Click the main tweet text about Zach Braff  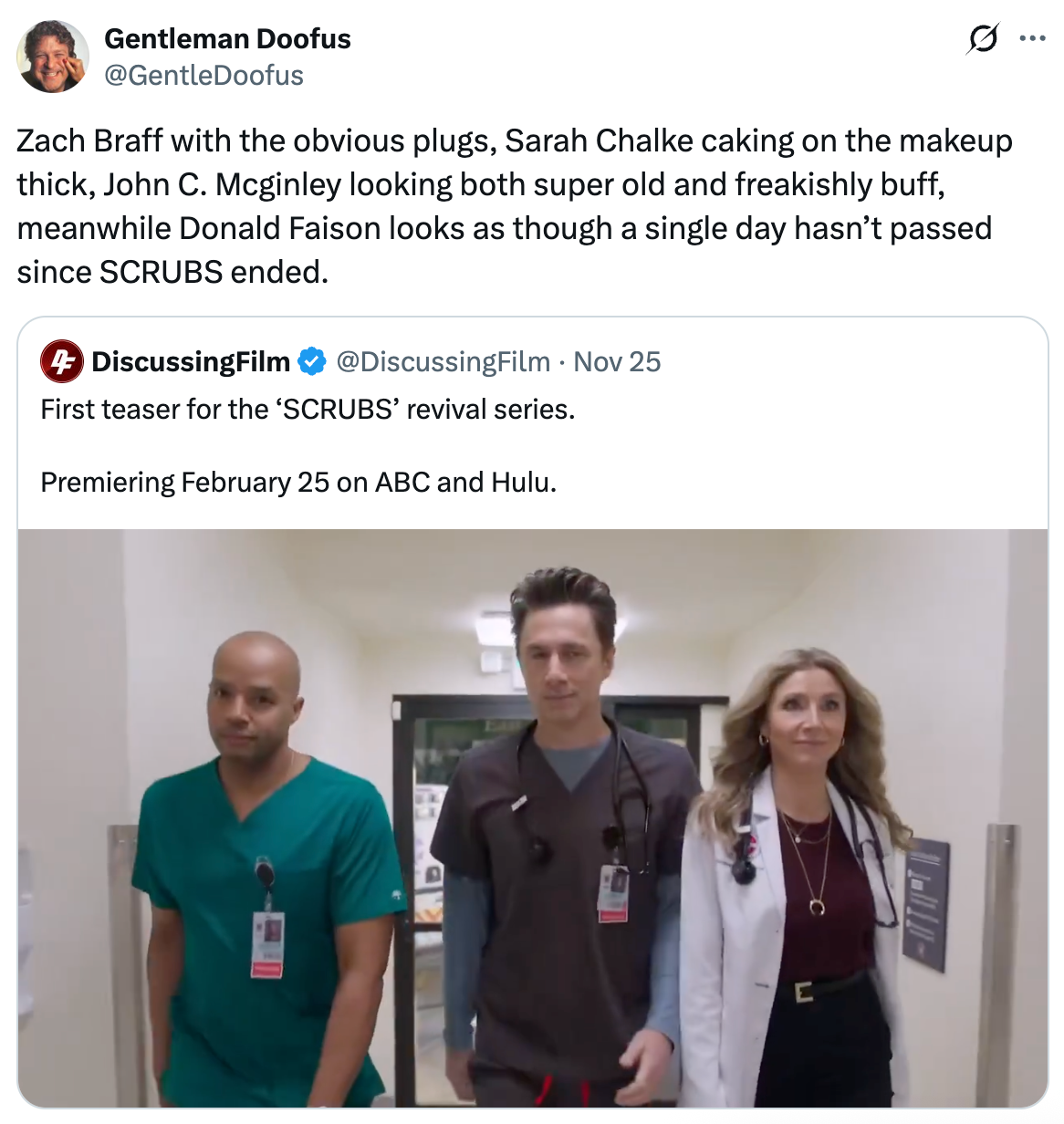[515, 206]
